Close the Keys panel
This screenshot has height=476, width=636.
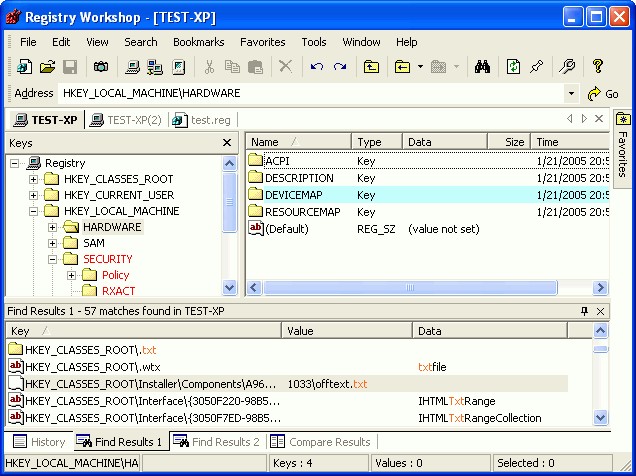(228, 143)
